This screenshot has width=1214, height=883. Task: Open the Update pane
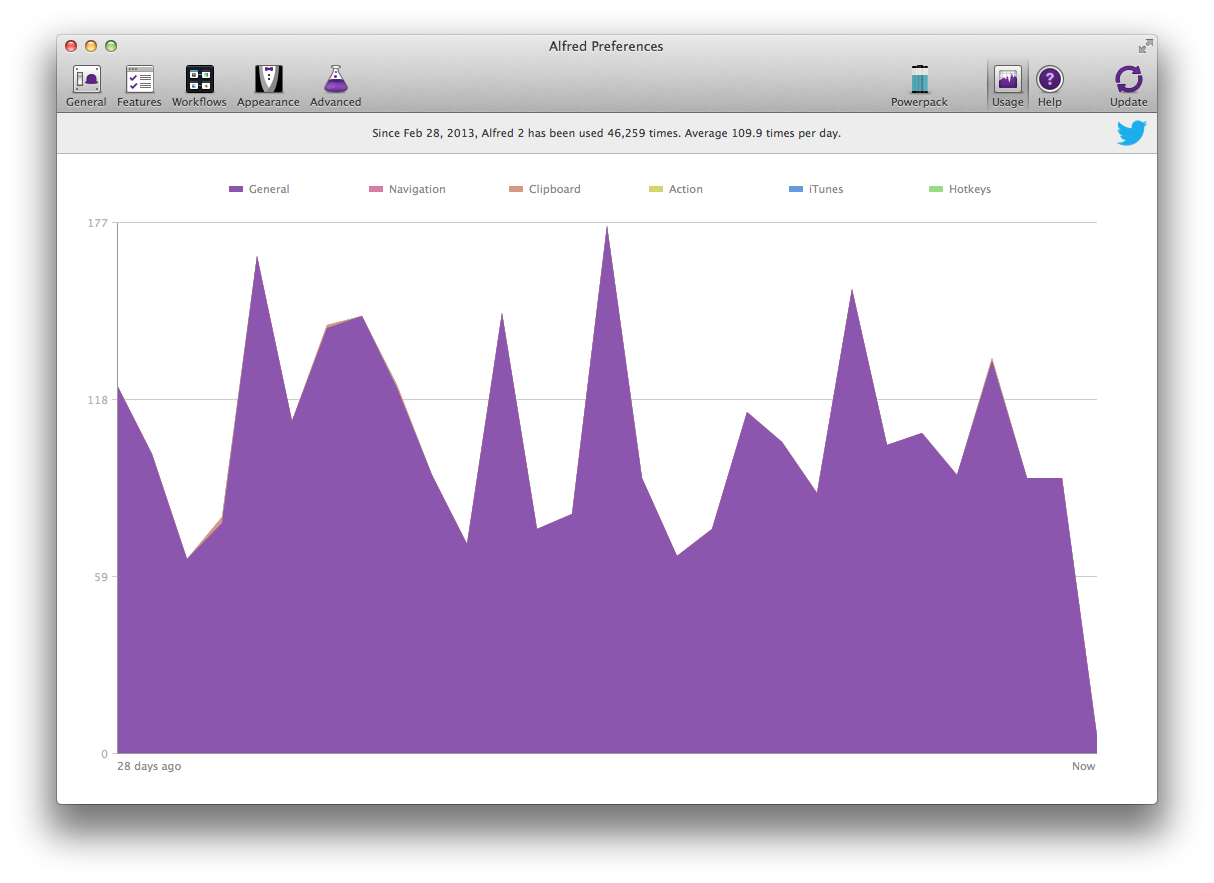tap(1128, 86)
